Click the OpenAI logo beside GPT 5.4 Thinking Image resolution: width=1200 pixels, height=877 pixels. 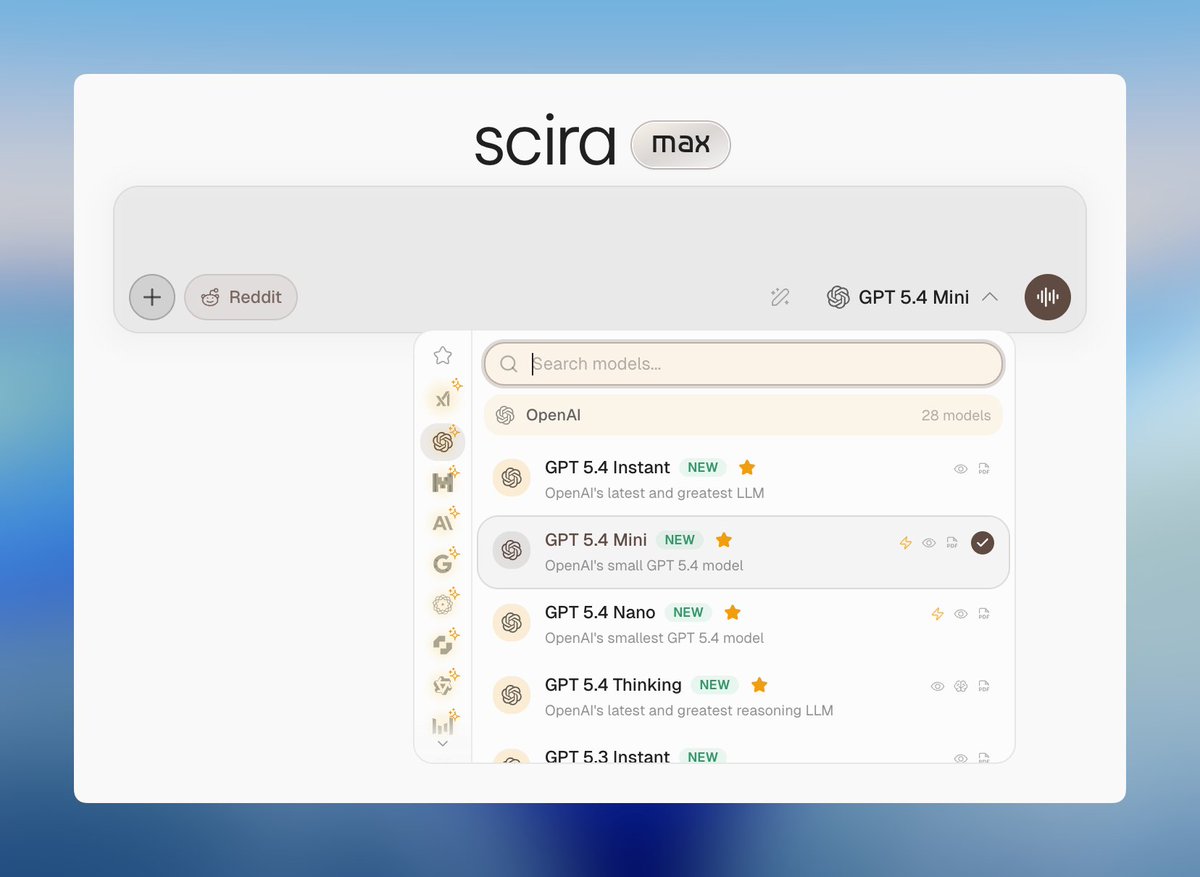512,695
